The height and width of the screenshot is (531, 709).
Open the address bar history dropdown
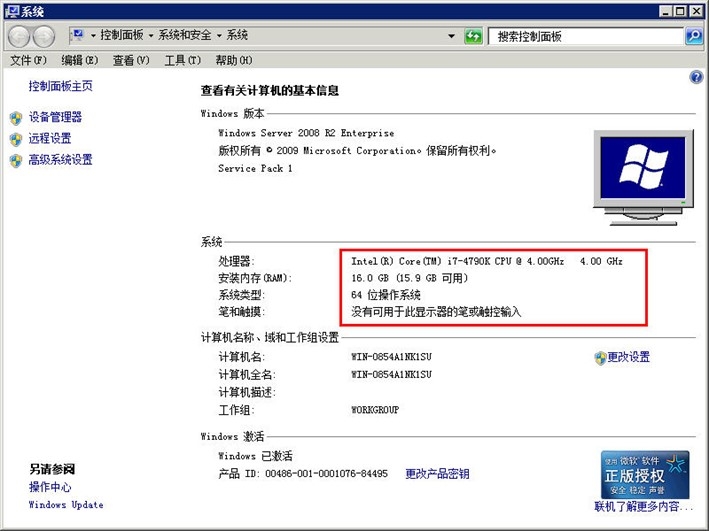pos(451,36)
